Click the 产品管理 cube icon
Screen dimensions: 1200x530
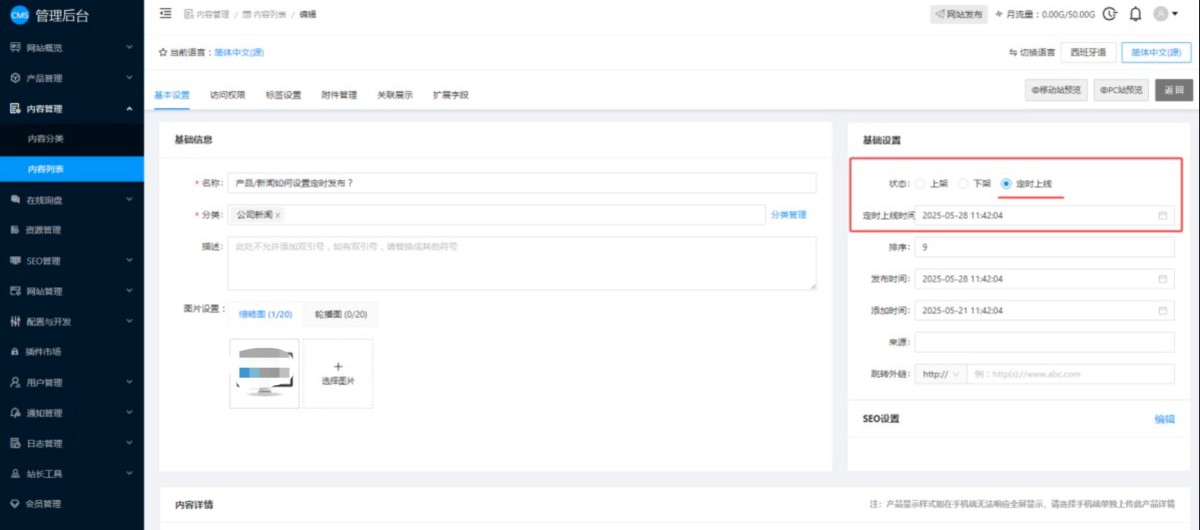[x=15, y=78]
